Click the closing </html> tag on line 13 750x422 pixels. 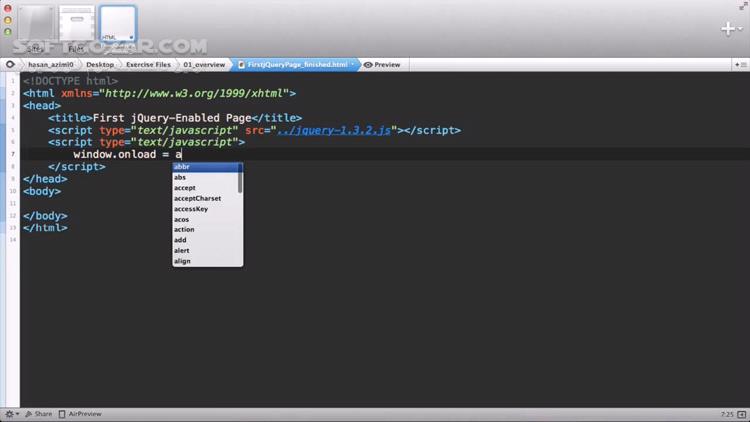pyautogui.click(x=45, y=228)
